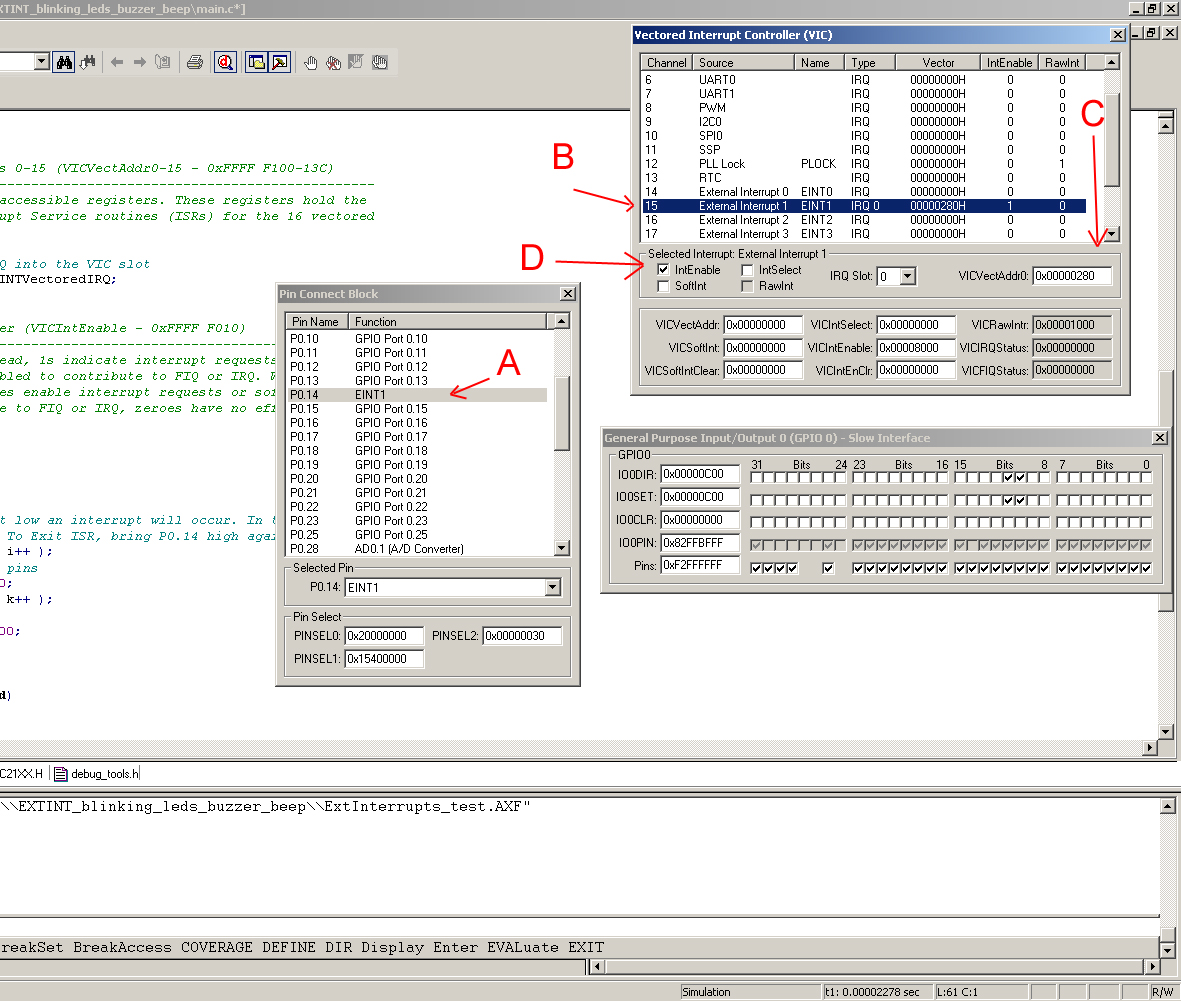This screenshot has width=1181, height=1001.
Task: Check the RawInt checkbox
Action: pos(747,286)
